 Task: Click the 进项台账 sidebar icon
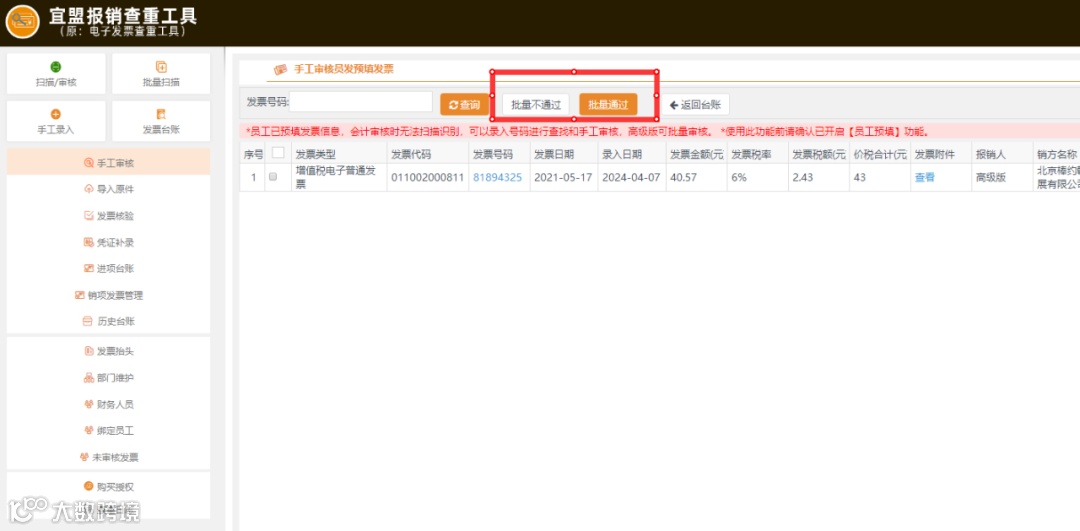88,269
